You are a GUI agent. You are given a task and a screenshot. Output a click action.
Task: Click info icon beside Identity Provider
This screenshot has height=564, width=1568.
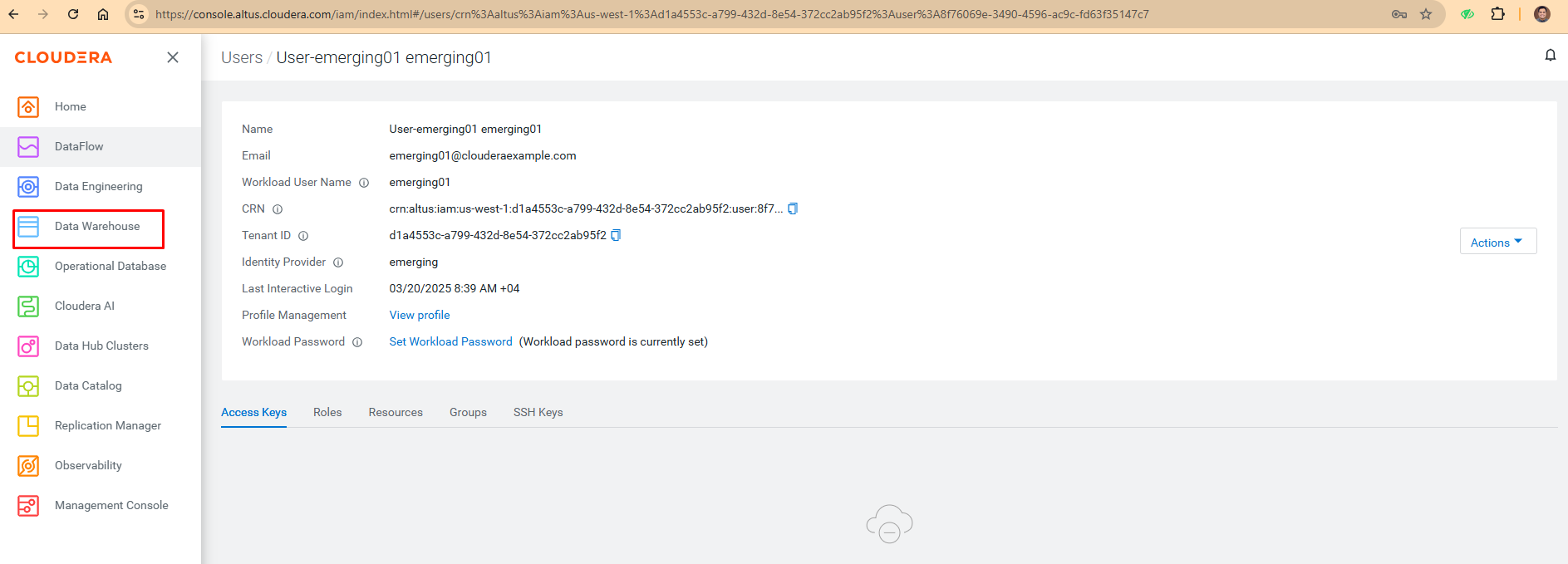[x=338, y=262]
